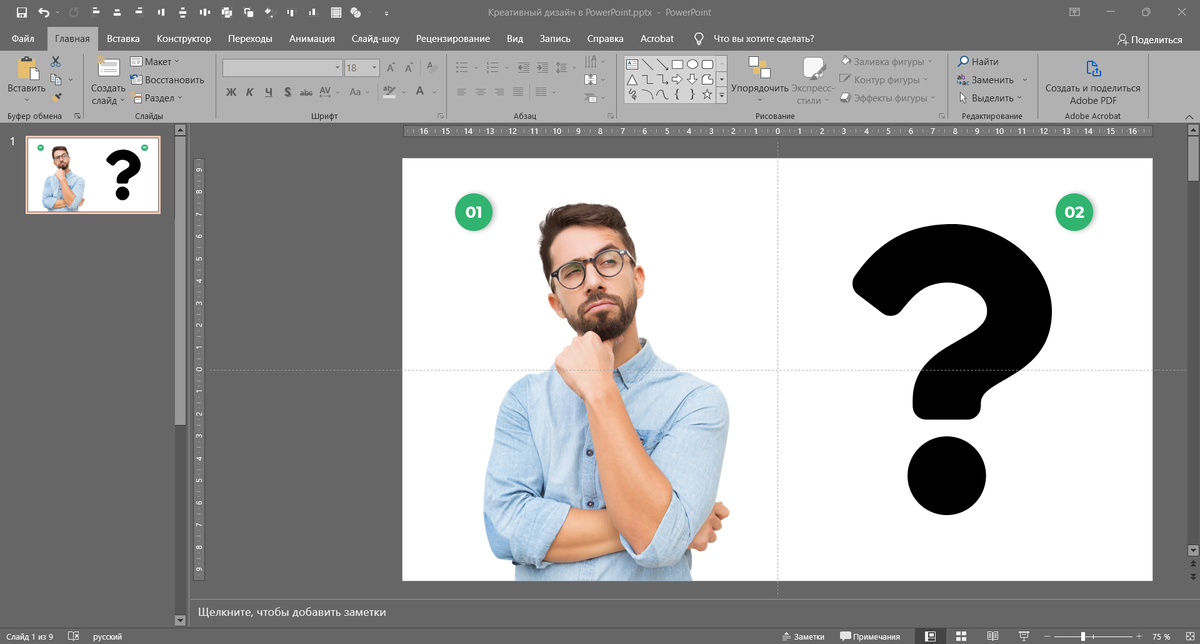Screen dimensions: 1200x644
Task: Select the text box shape in gallery
Action: click(x=632, y=64)
